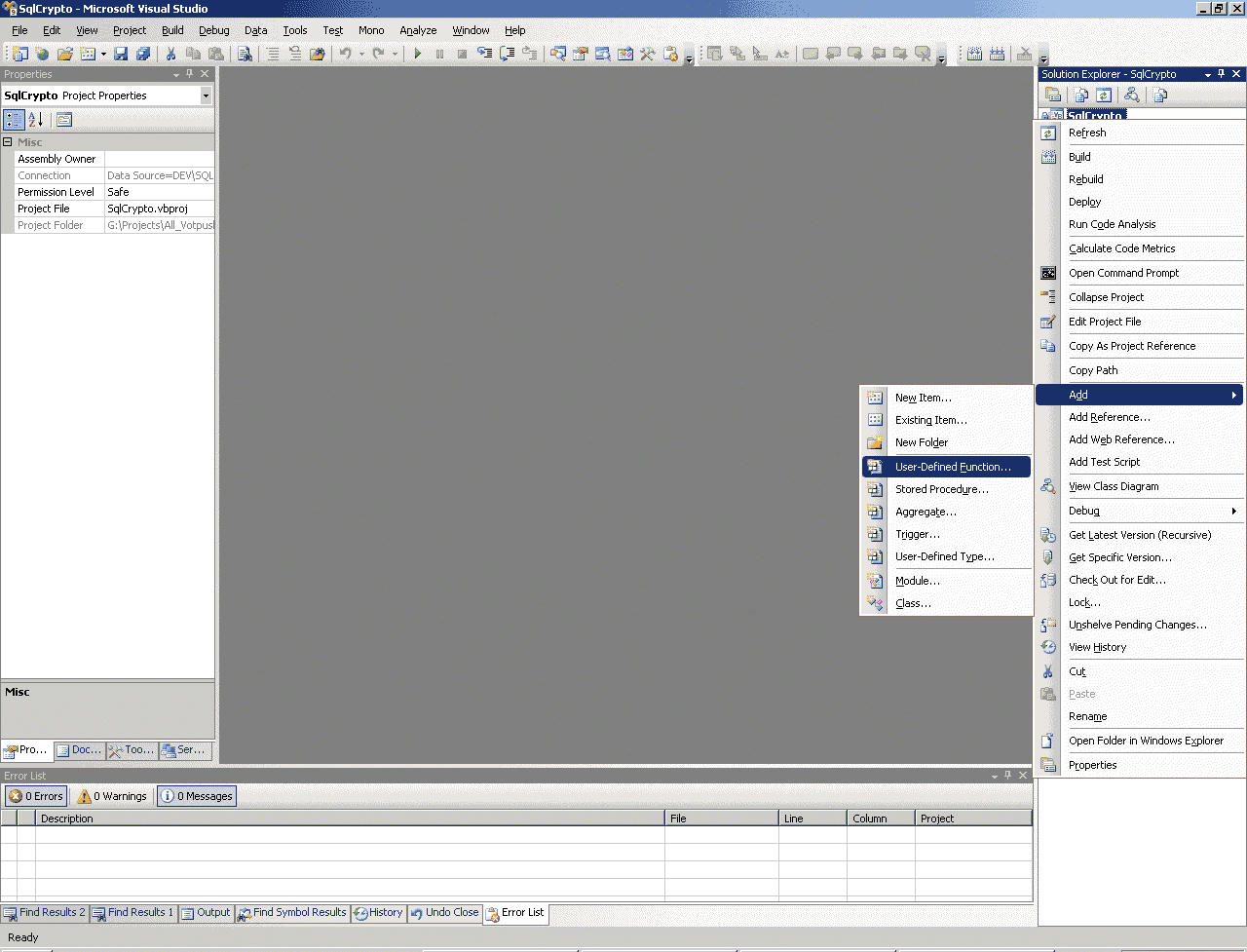Toggle the 0 Messages filter button

point(197,796)
